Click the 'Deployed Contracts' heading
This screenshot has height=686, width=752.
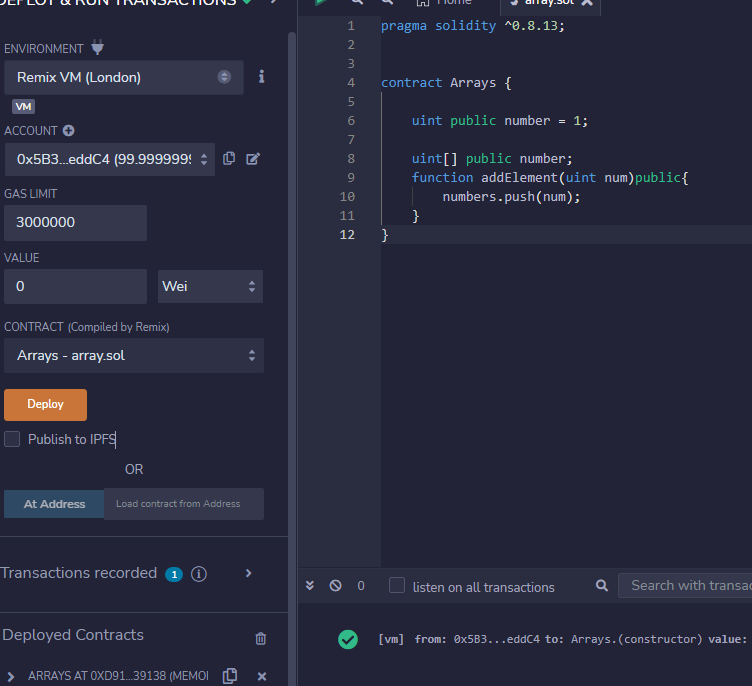pos(73,635)
